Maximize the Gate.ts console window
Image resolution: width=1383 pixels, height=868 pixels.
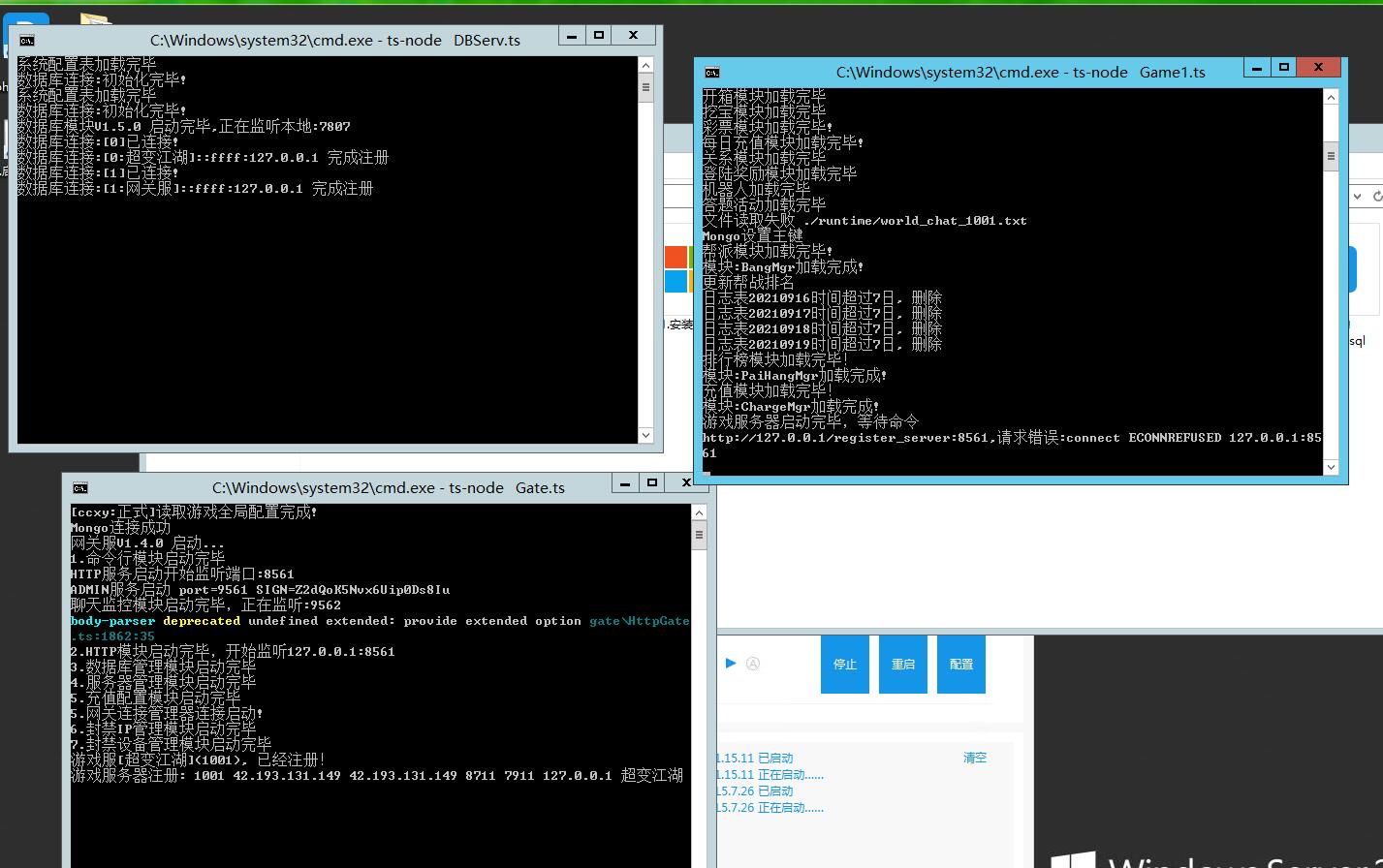[x=652, y=482]
